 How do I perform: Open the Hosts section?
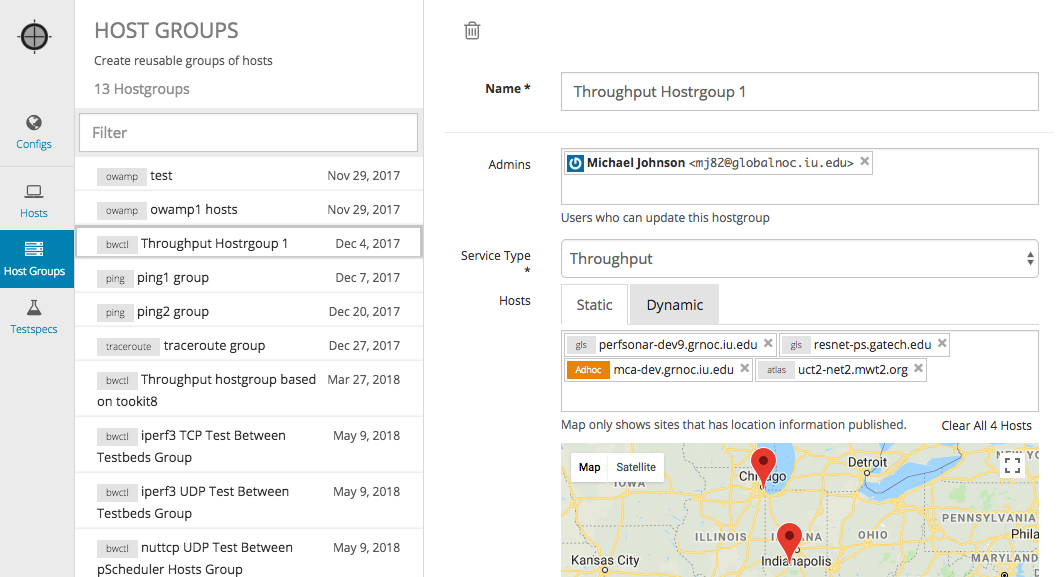tap(34, 201)
